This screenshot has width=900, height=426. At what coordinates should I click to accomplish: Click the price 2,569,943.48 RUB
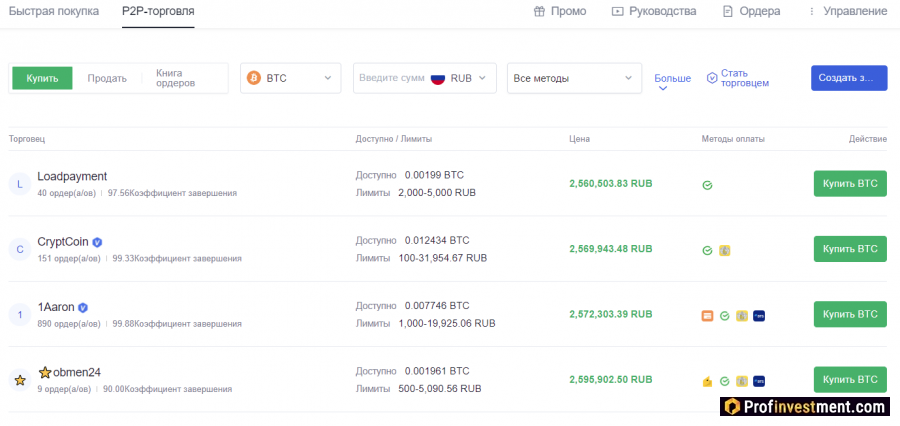point(611,249)
